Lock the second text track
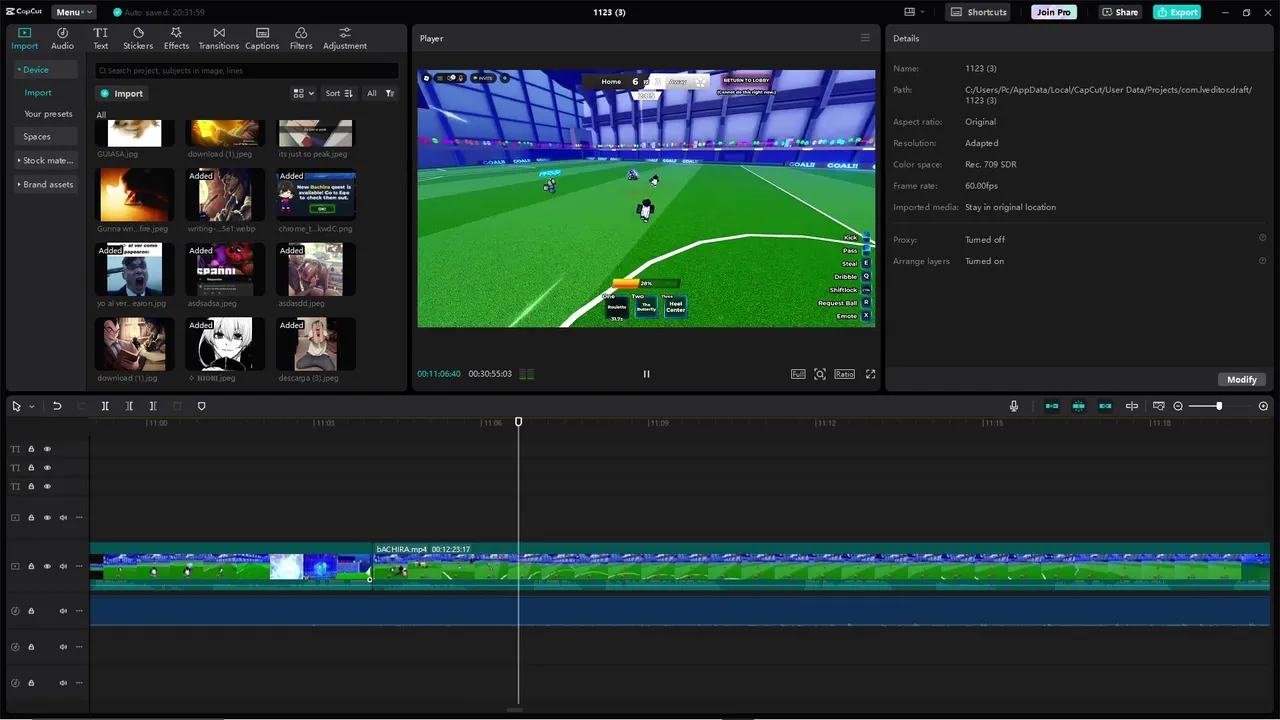This screenshot has height=720, width=1280. 31,468
